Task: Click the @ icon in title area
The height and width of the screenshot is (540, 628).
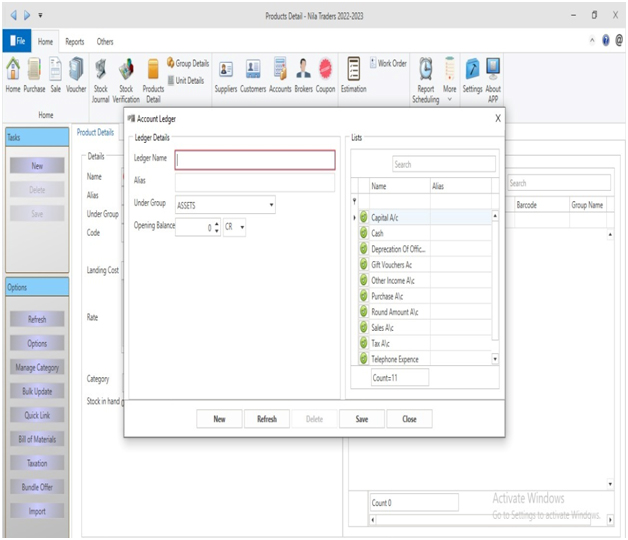Action: (619, 40)
